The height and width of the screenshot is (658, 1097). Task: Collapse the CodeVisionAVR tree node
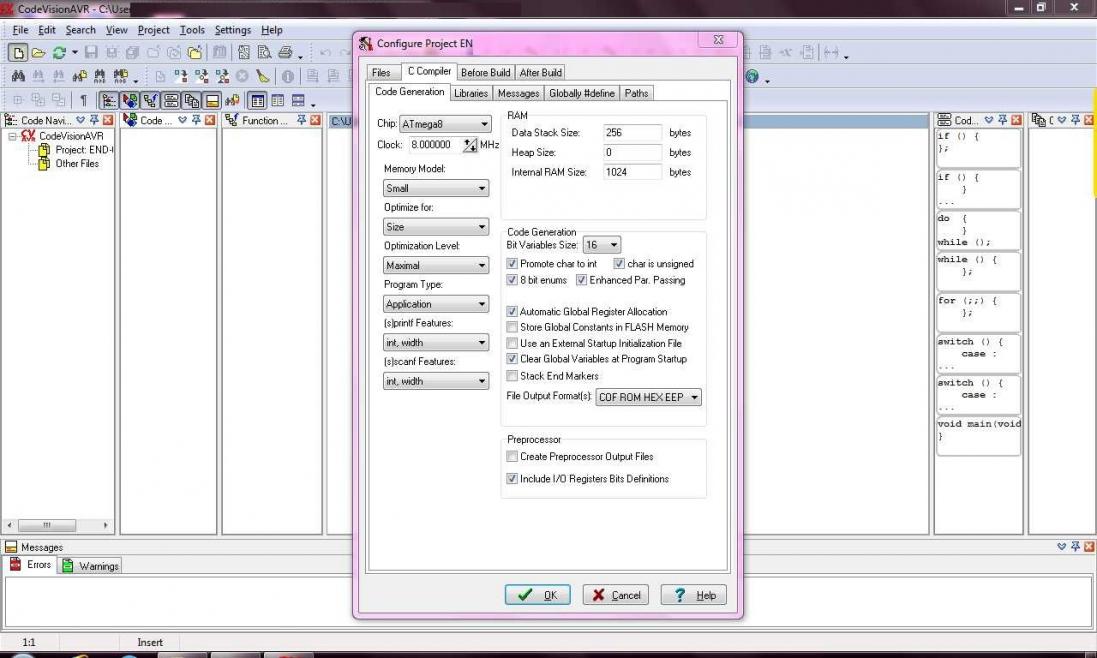pyautogui.click(x=12, y=136)
